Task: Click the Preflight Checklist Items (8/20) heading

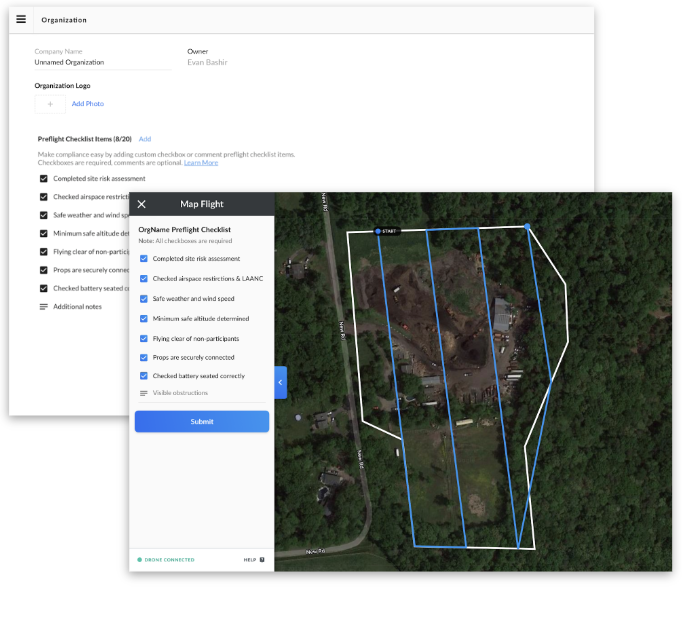Action: pyautogui.click(x=85, y=139)
